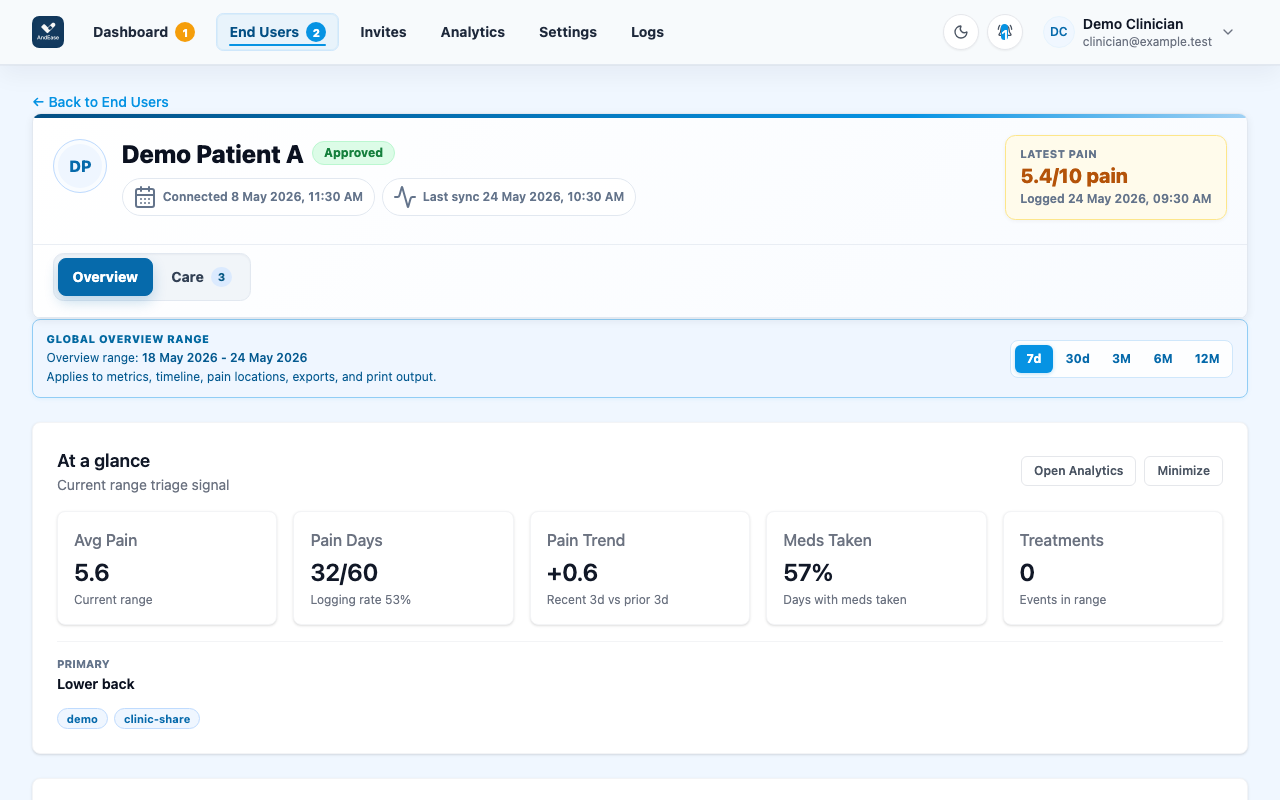Toggle dark mode moon icon

coord(961,32)
